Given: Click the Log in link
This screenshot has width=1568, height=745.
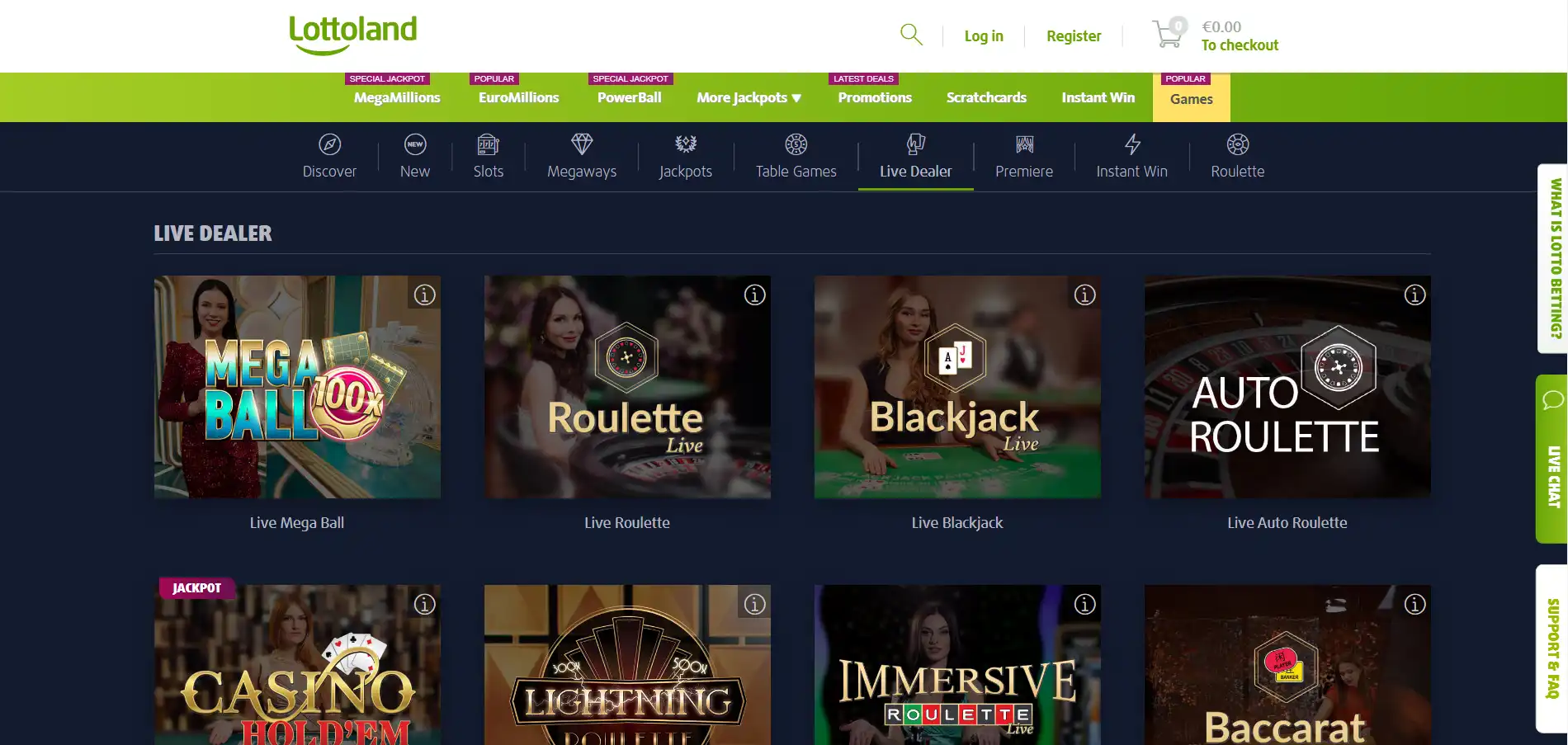Looking at the screenshot, I should tap(984, 36).
